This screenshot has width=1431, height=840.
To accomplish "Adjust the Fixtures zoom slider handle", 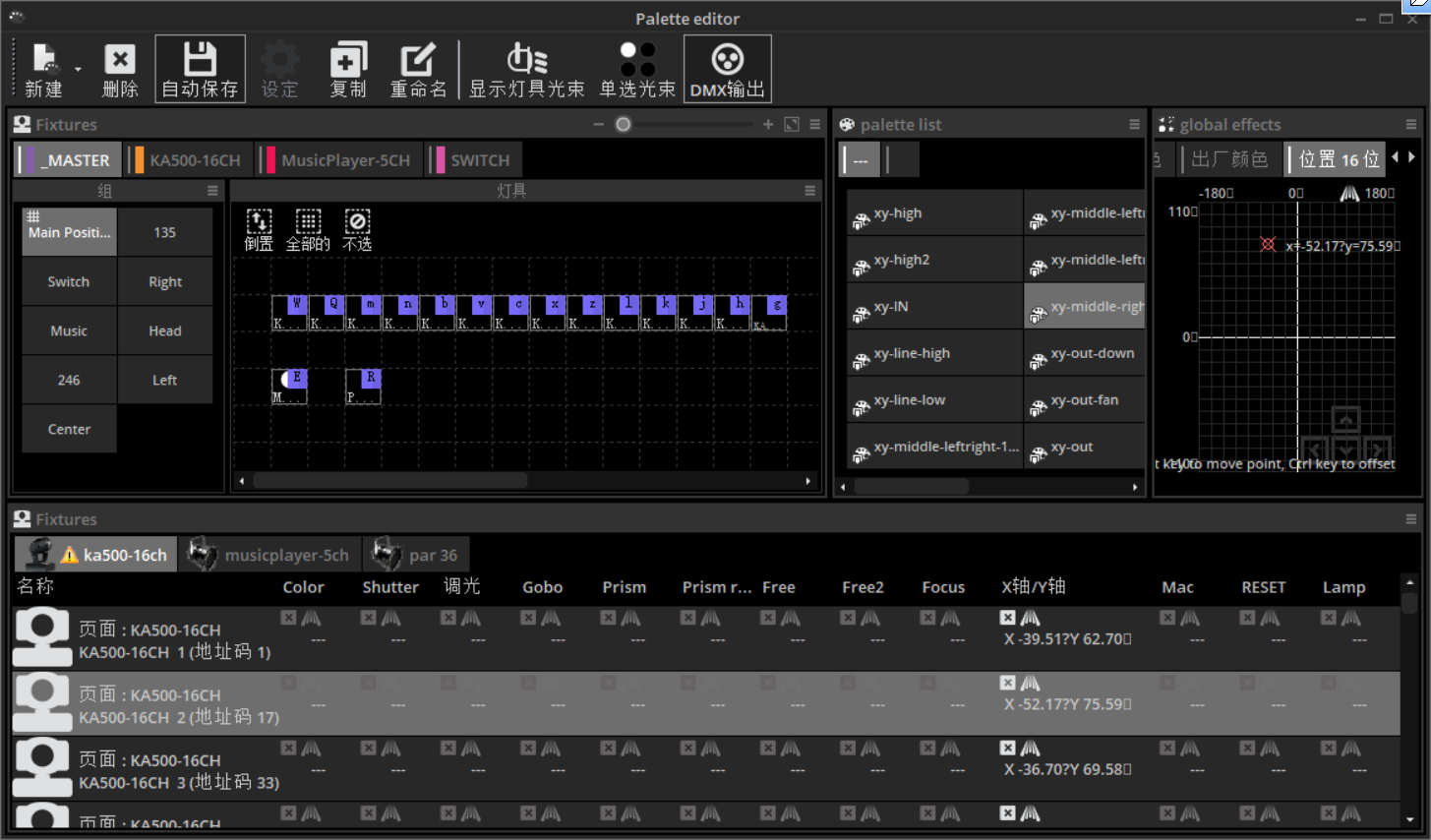I will 623,124.
